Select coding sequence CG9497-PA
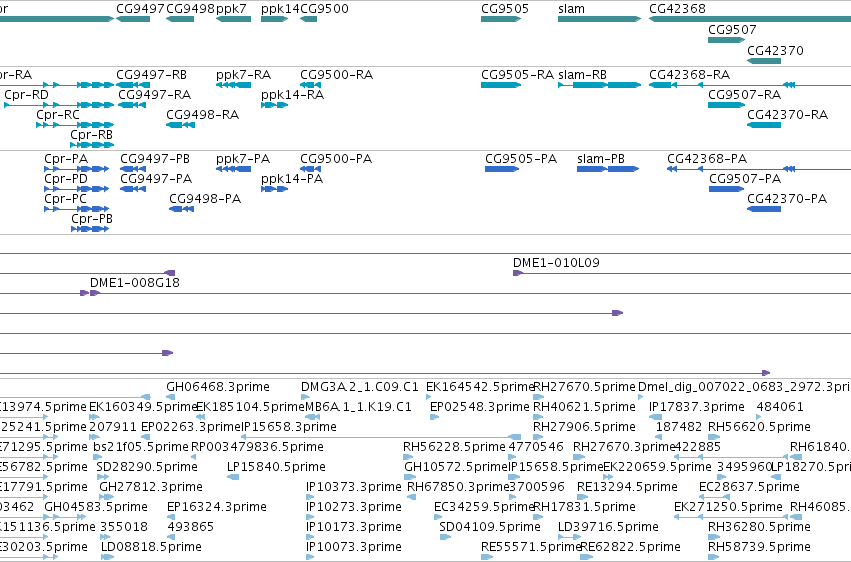 [x=156, y=179]
